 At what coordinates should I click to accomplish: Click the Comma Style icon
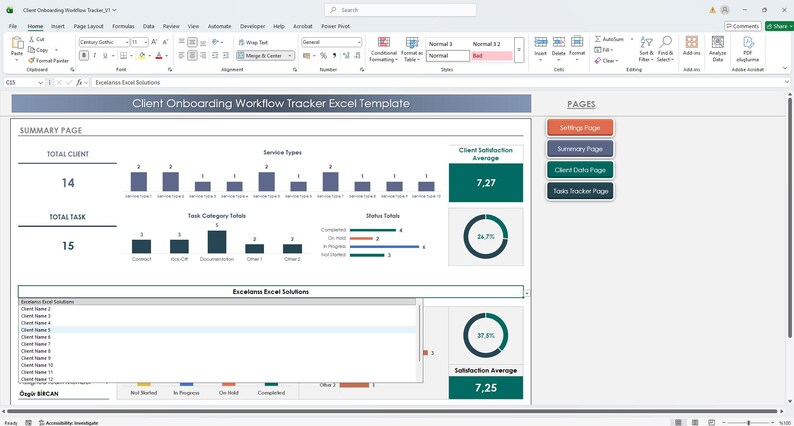pyautogui.click(x=334, y=56)
